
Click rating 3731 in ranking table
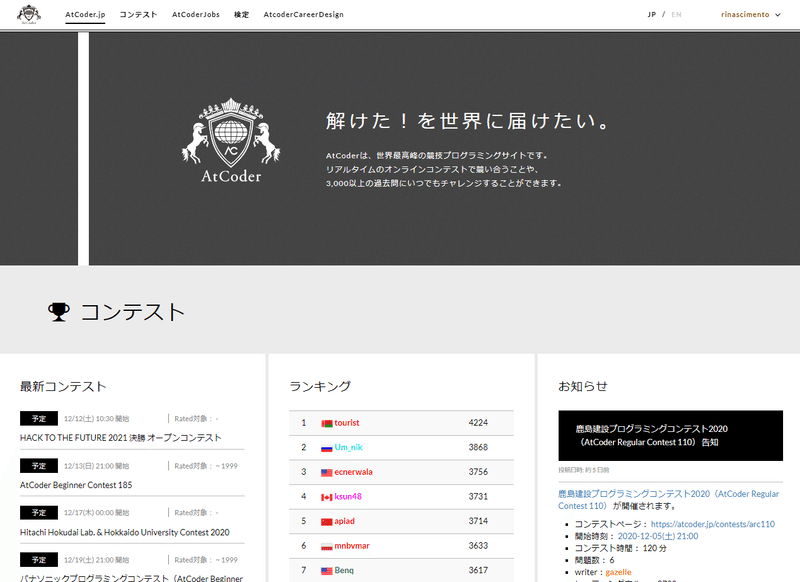tap(478, 496)
